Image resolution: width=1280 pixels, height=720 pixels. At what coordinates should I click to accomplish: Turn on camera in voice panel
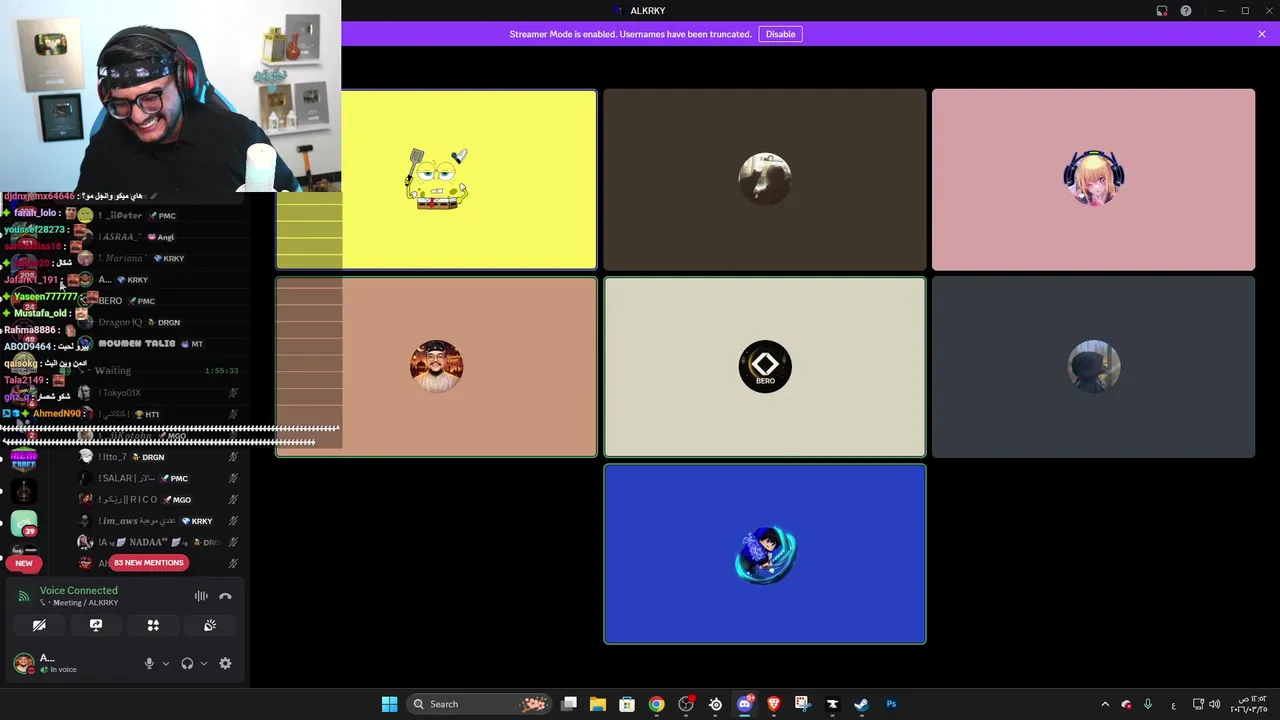[39, 625]
